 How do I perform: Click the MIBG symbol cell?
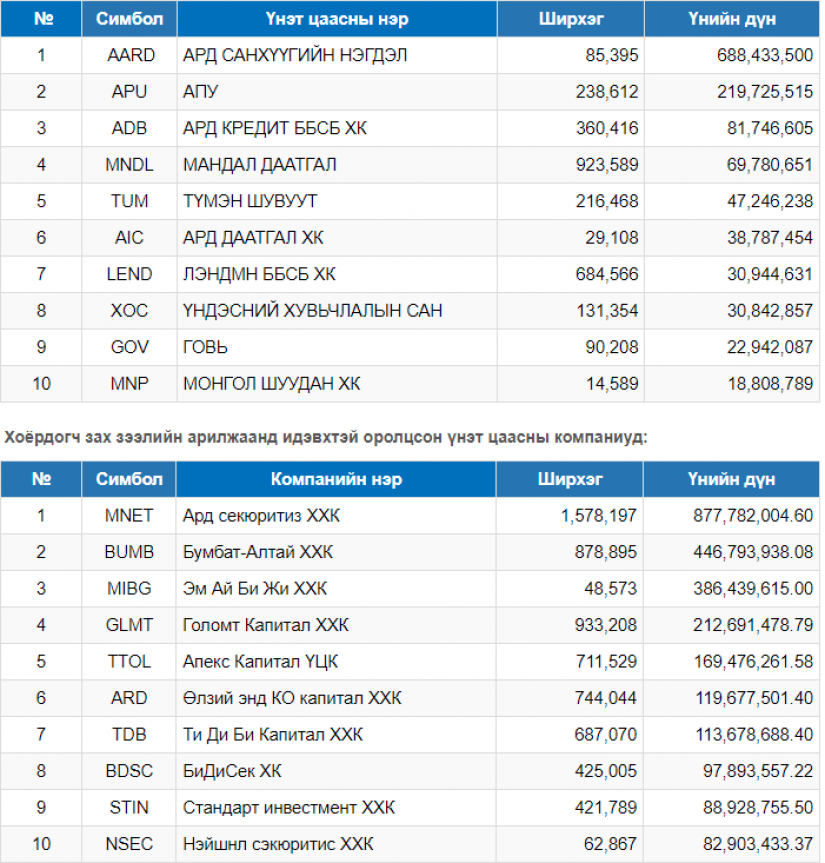tap(129, 588)
